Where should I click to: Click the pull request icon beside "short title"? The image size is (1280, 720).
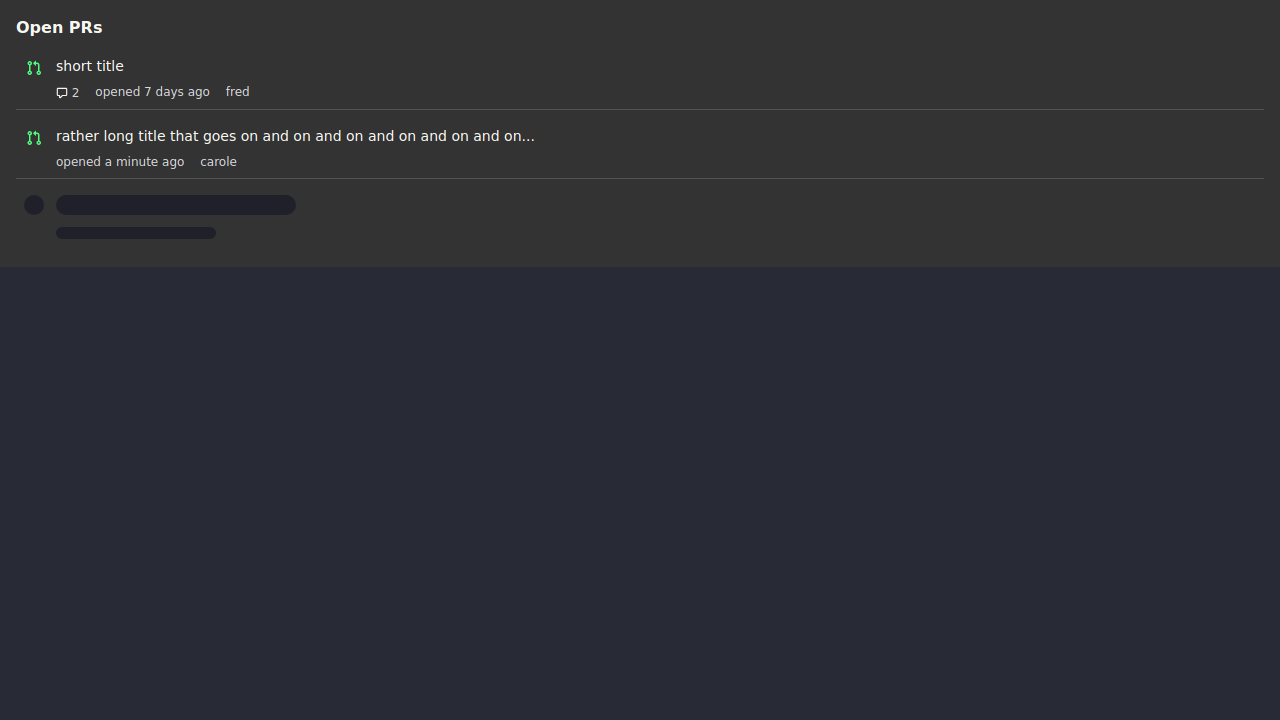[34, 68]
